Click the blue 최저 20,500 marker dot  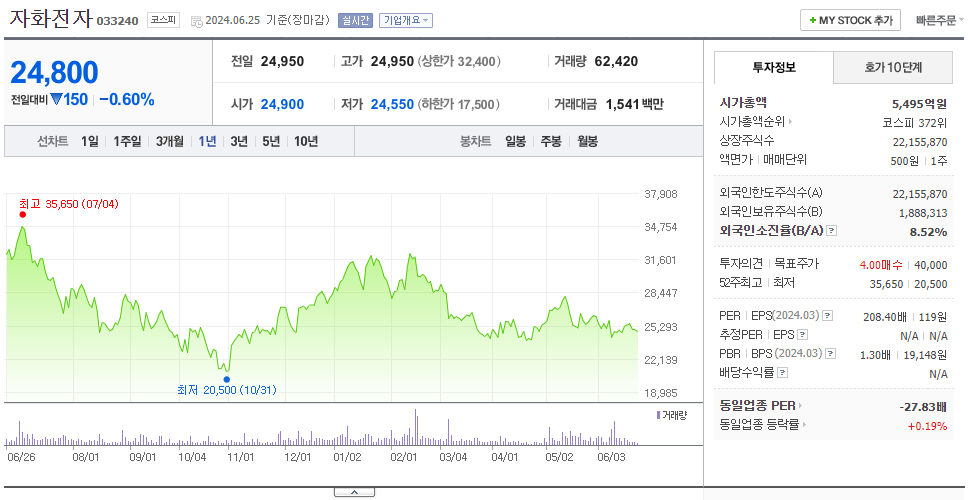click(227, 379)
